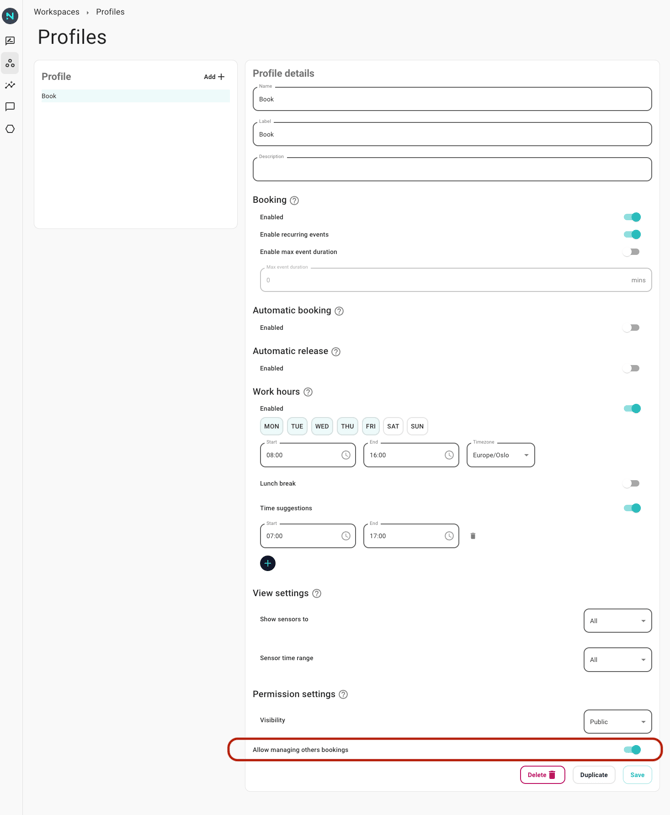Toggle TUE work day chip
This screenshot has height=815, width=670.
[297, 426]
